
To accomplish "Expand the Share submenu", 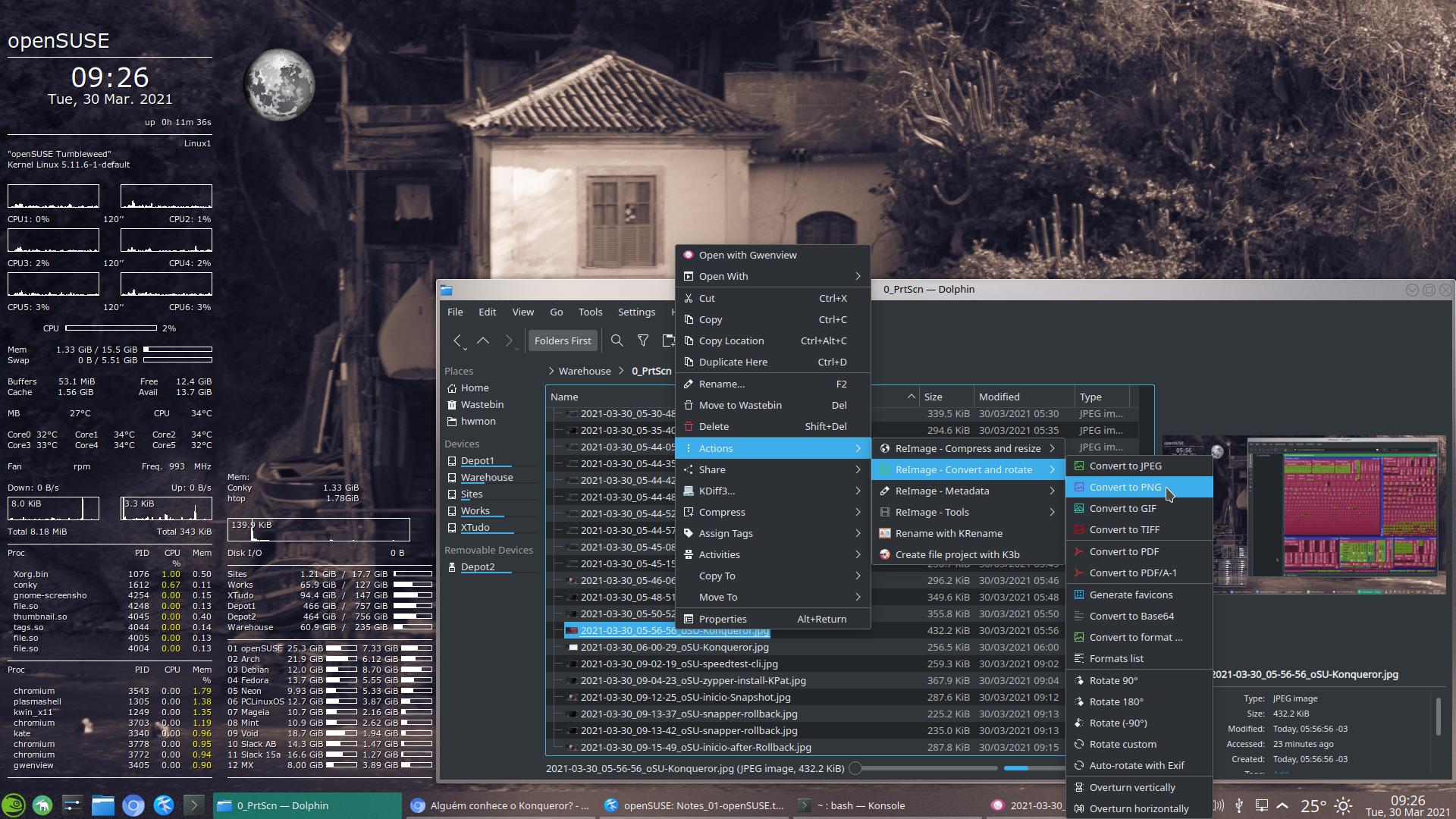I will (773, 469).
